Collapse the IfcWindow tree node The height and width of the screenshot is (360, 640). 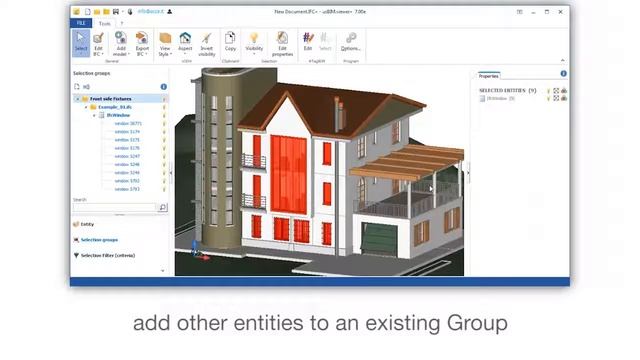94,116
